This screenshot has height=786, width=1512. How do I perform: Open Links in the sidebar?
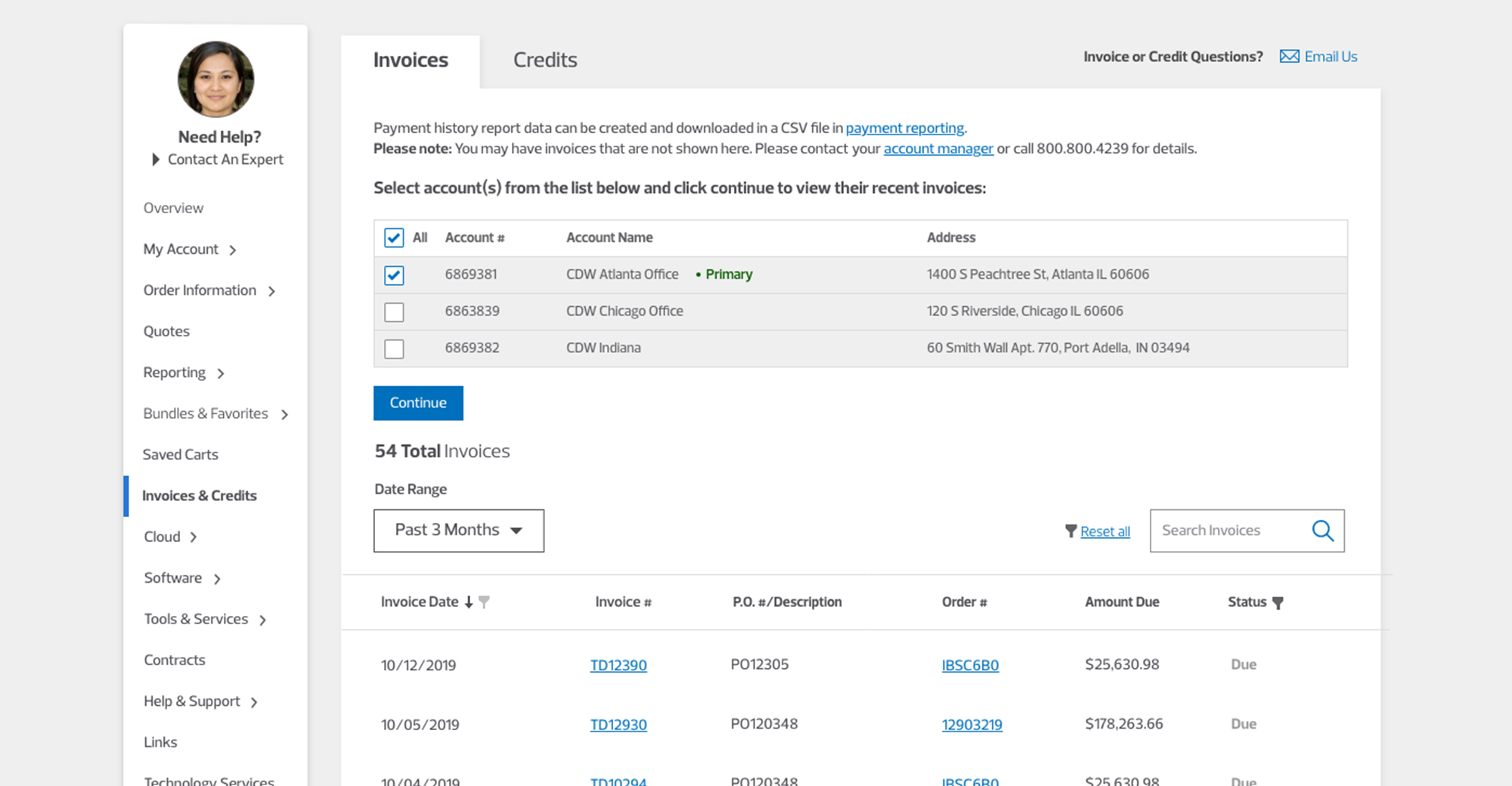[160, 742]
